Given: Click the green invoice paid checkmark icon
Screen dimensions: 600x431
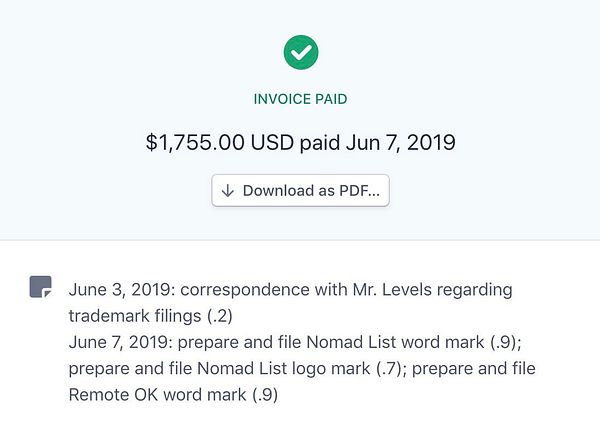Looking at the screenshot, I should click(x=300, y=52).
